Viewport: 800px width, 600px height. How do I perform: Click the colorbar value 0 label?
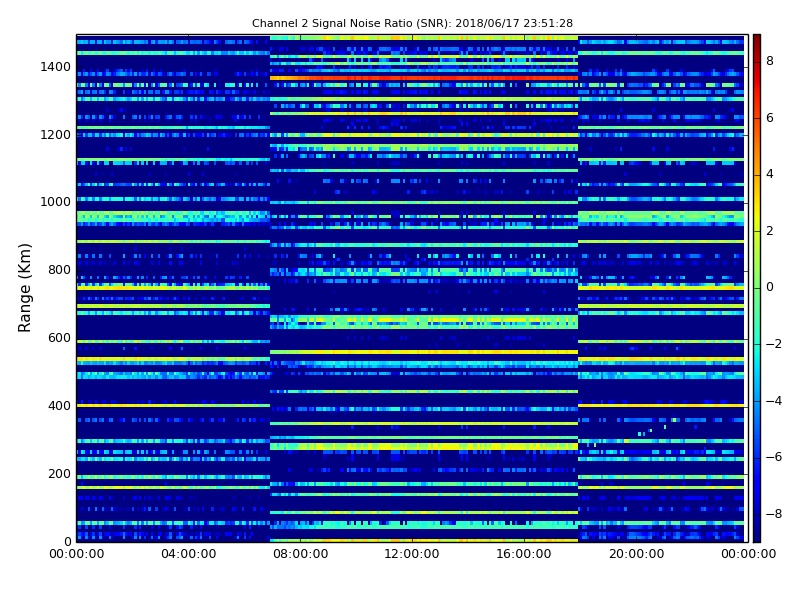point(770,287)
